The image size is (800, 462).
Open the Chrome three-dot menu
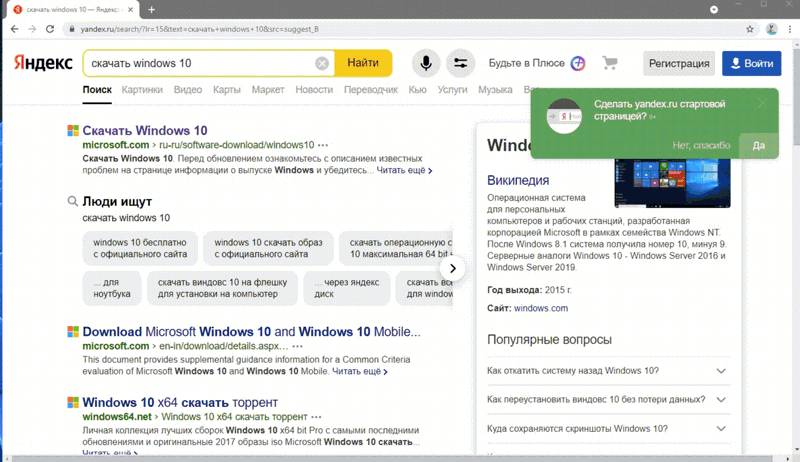click(790, 29)
